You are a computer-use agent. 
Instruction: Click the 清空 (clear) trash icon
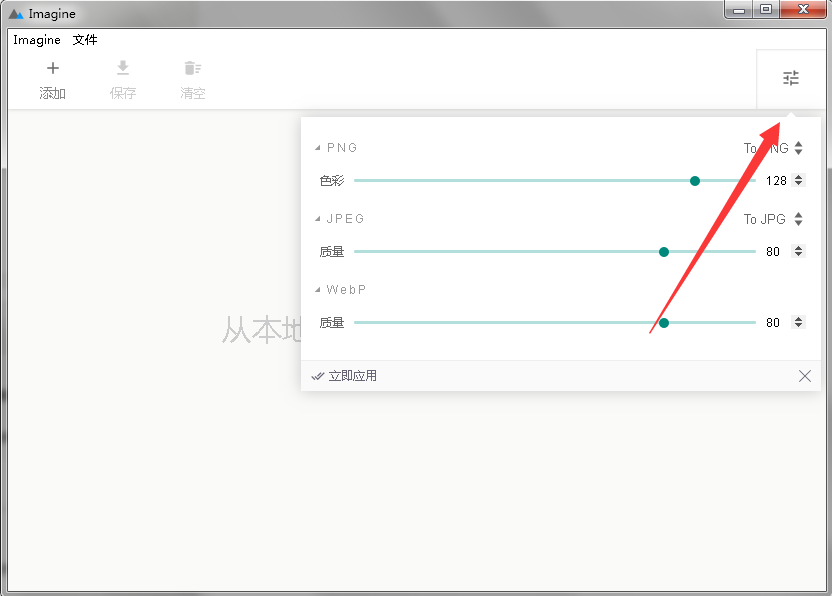coord(193,68)
